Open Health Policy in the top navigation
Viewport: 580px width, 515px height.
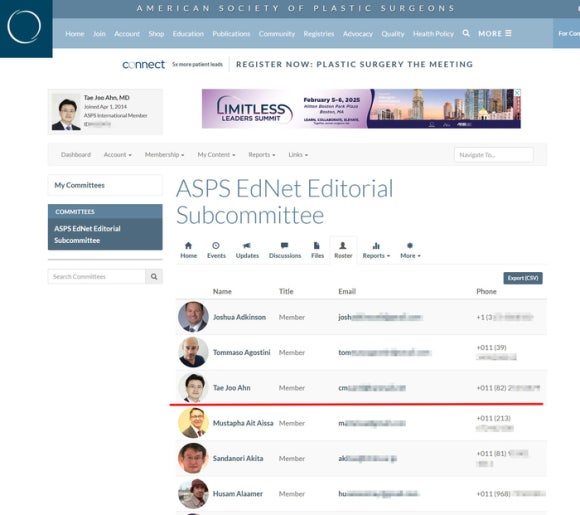[x=433, y=34]
